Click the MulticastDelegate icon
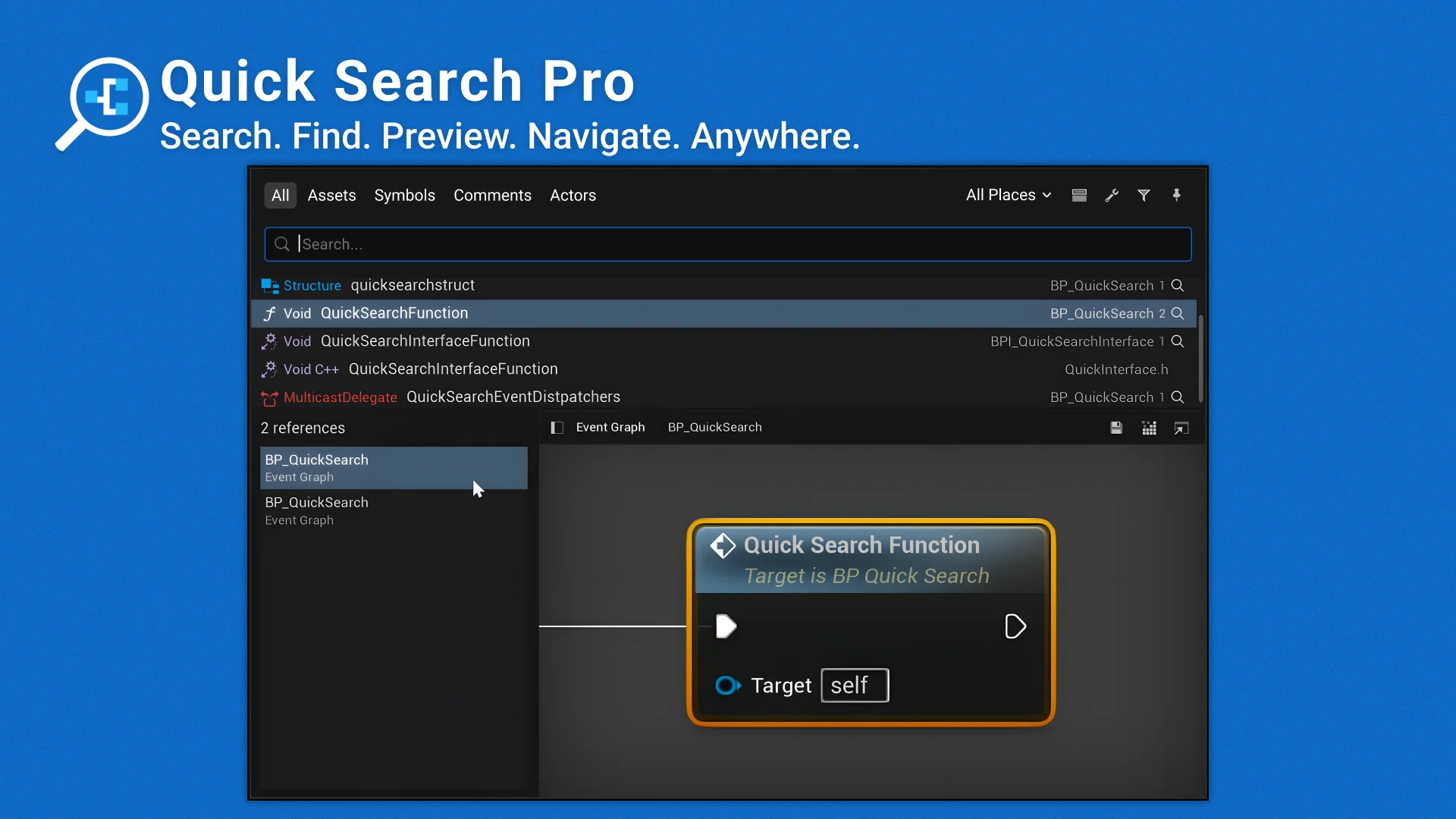 pos(269,397)
